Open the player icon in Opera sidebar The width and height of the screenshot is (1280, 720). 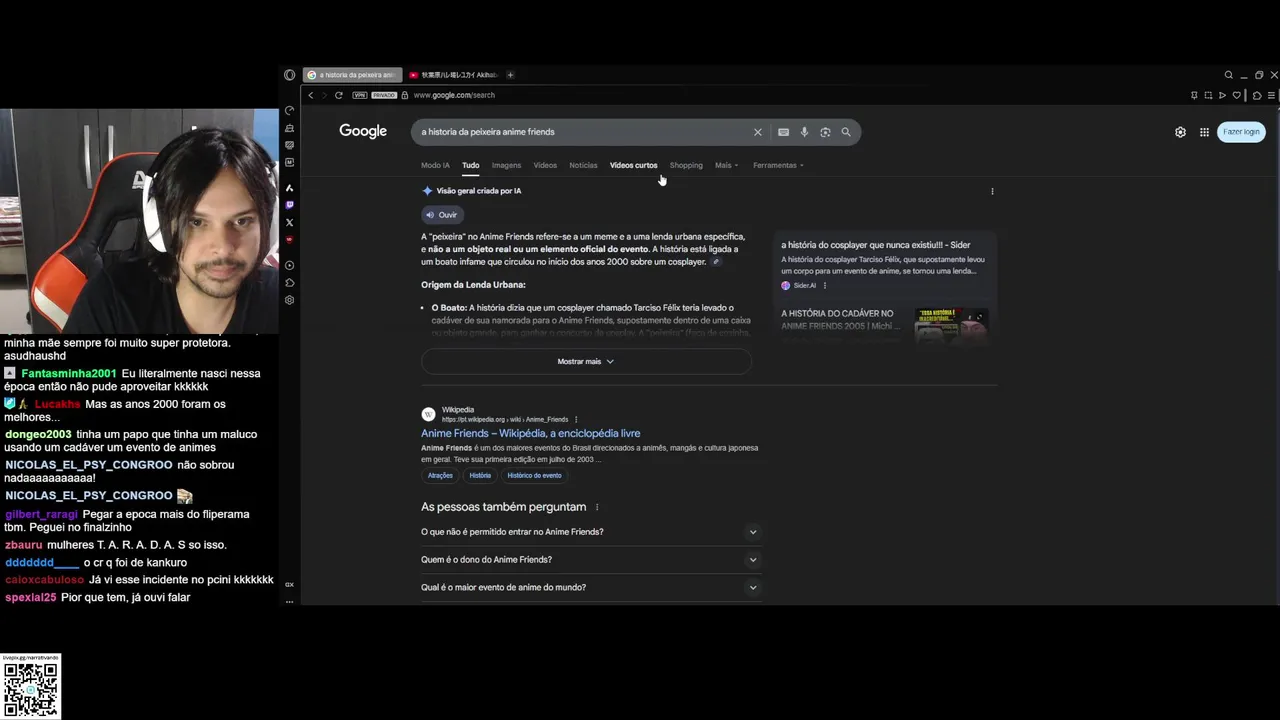pos(290,265)
